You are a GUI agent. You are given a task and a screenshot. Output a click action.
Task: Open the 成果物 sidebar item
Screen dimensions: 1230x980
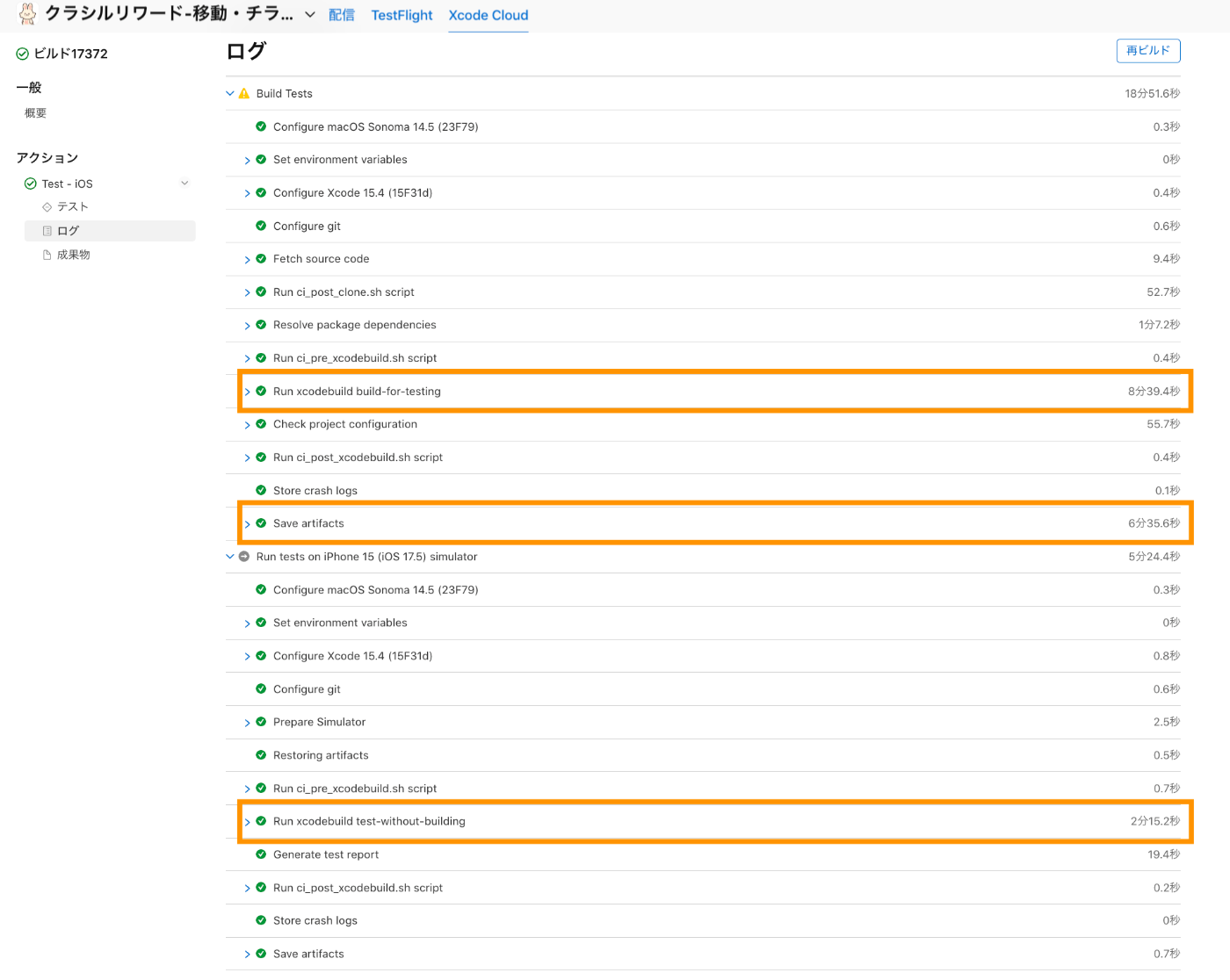(74, 255)
